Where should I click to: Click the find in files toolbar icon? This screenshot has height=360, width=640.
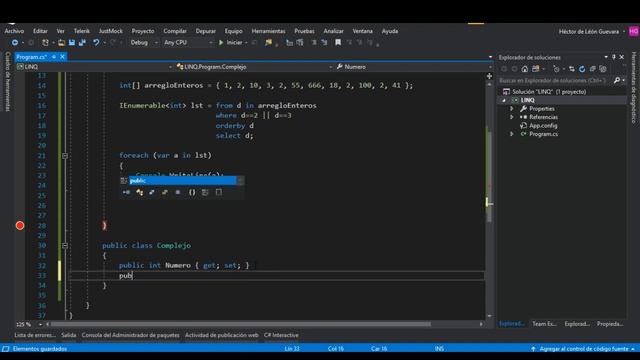(x=268, y=42)
